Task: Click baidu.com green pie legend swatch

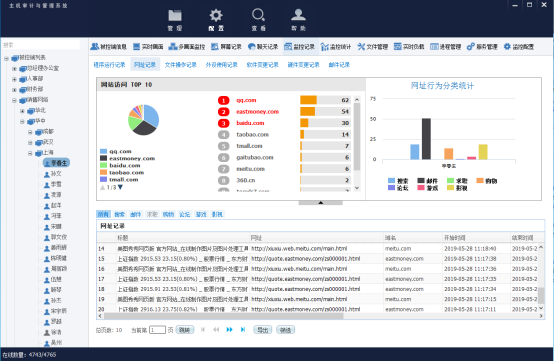Action: coord(103,165)
